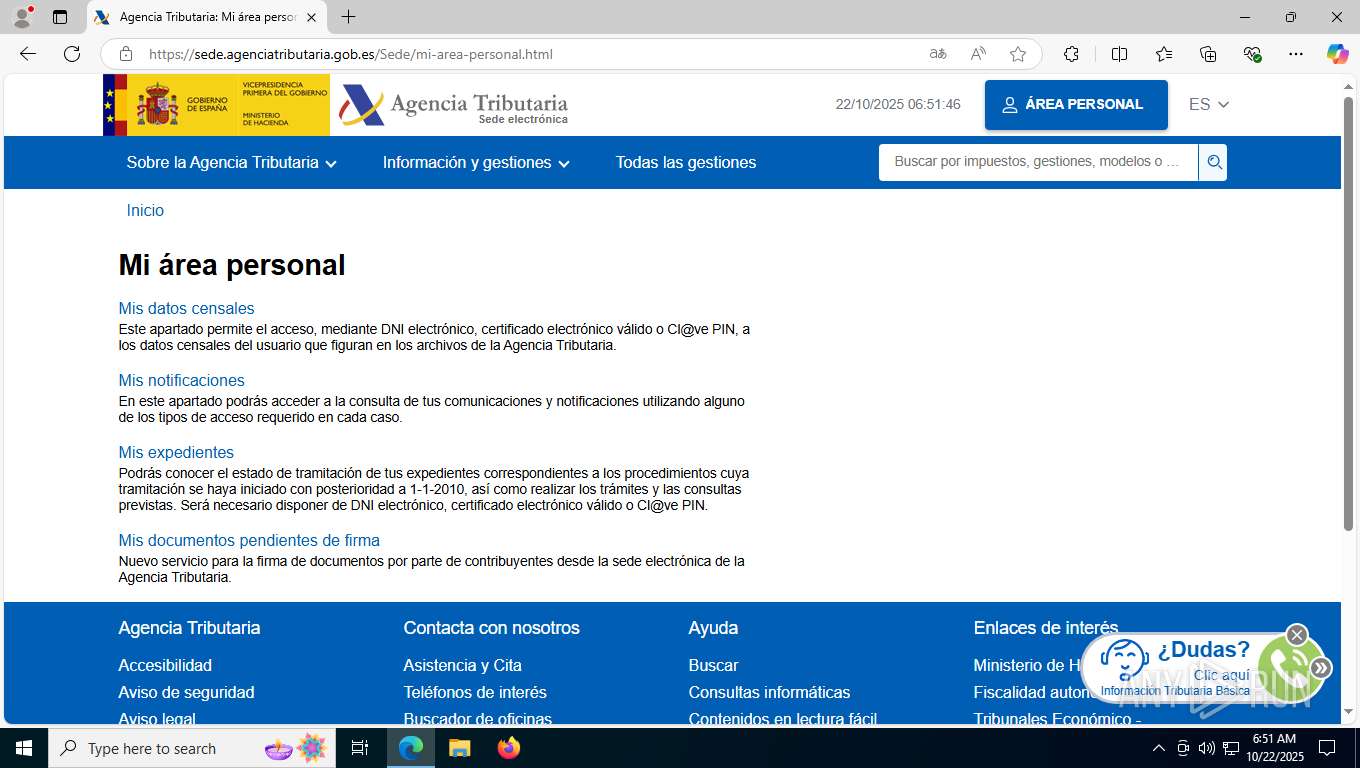
Task: Add this page to favorites with star icon
Action: pyautogui.click(x=1018, y=54)
